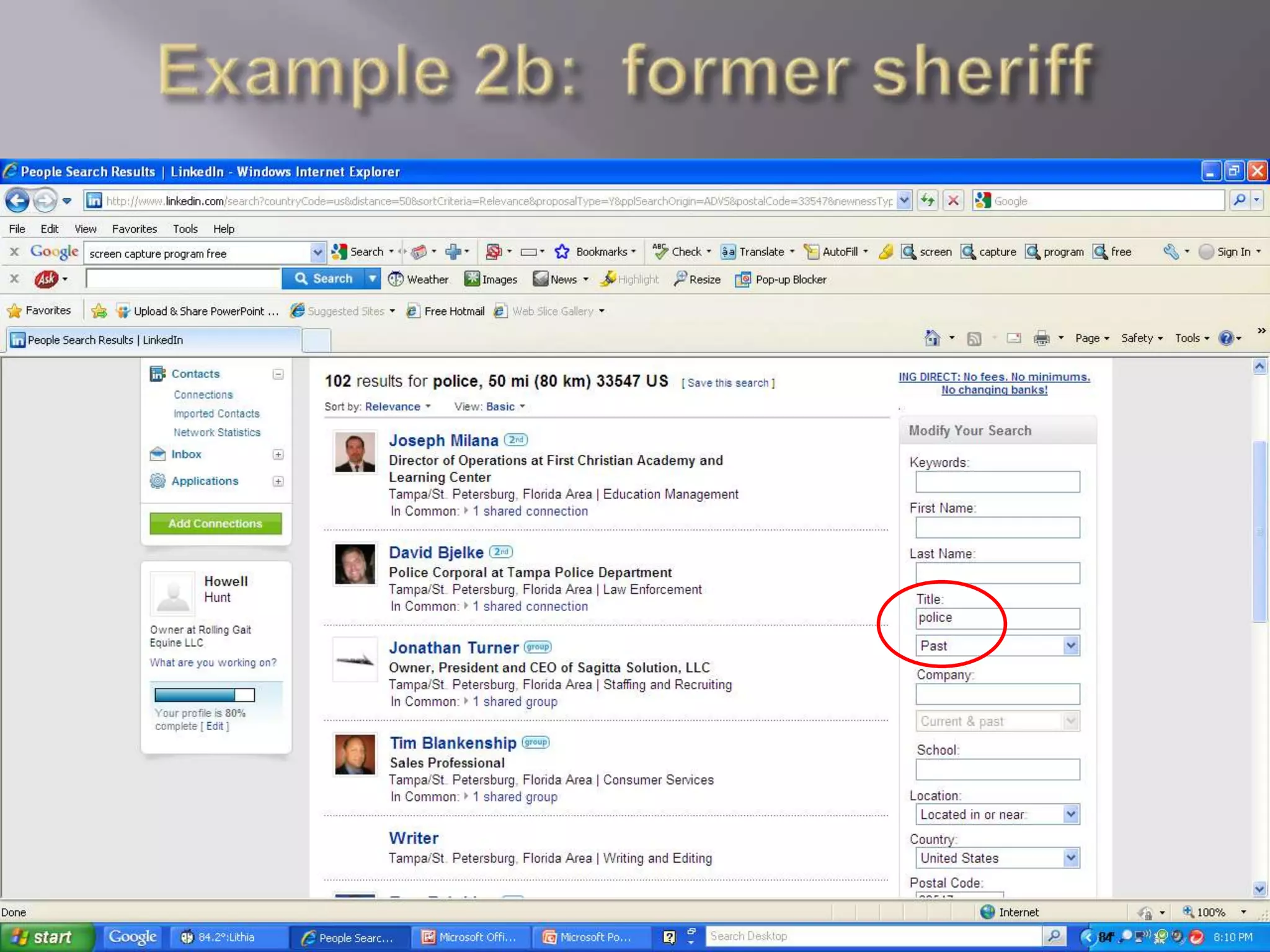Click the Resize button in Ask toolbar

click(x=697, y=280)
